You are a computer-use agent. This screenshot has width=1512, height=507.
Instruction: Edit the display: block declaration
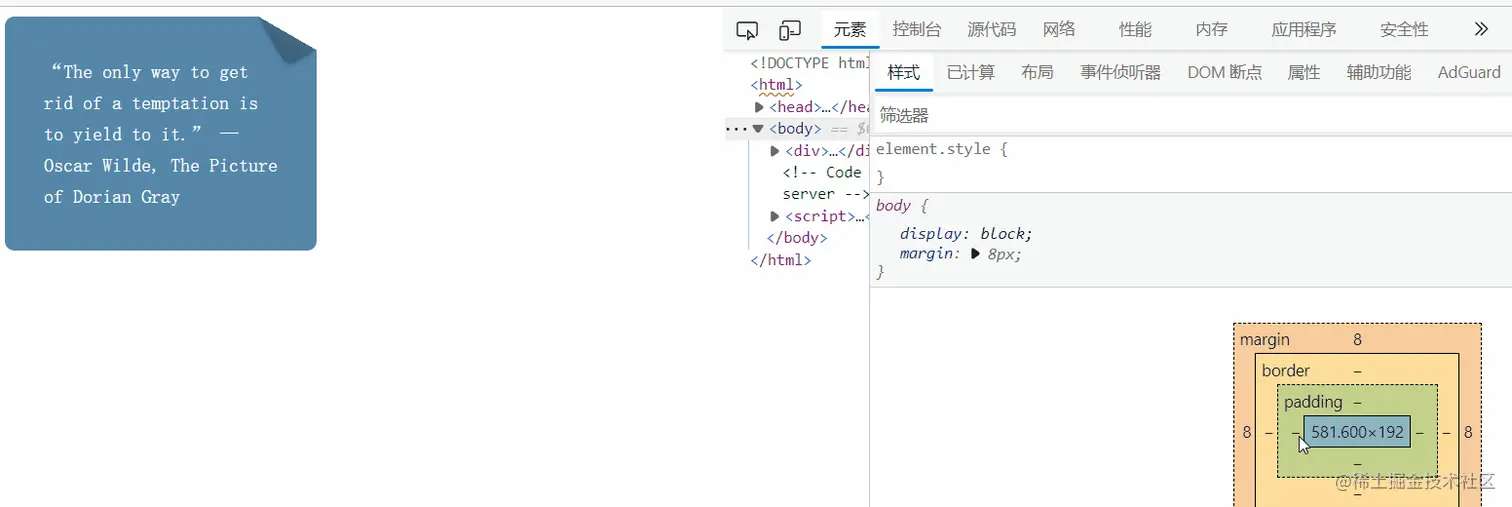click(x=966, y=234)
